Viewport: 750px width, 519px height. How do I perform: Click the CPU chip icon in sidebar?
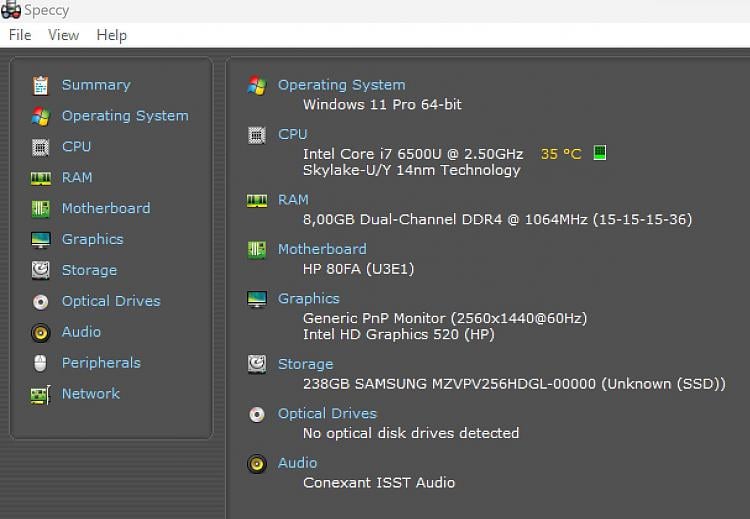pyautogui.click(x=41, y=147)
